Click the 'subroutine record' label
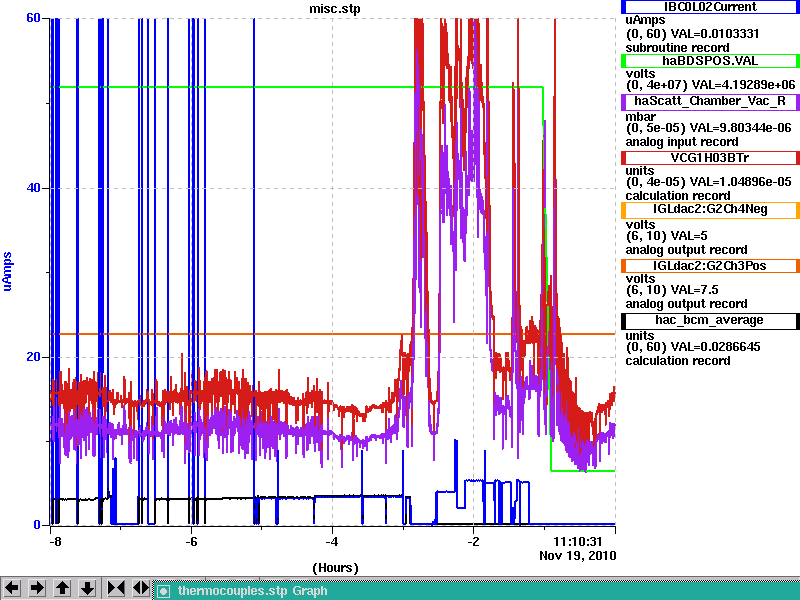The width and height of the screenshot is (800, 600). coord(678,48)
